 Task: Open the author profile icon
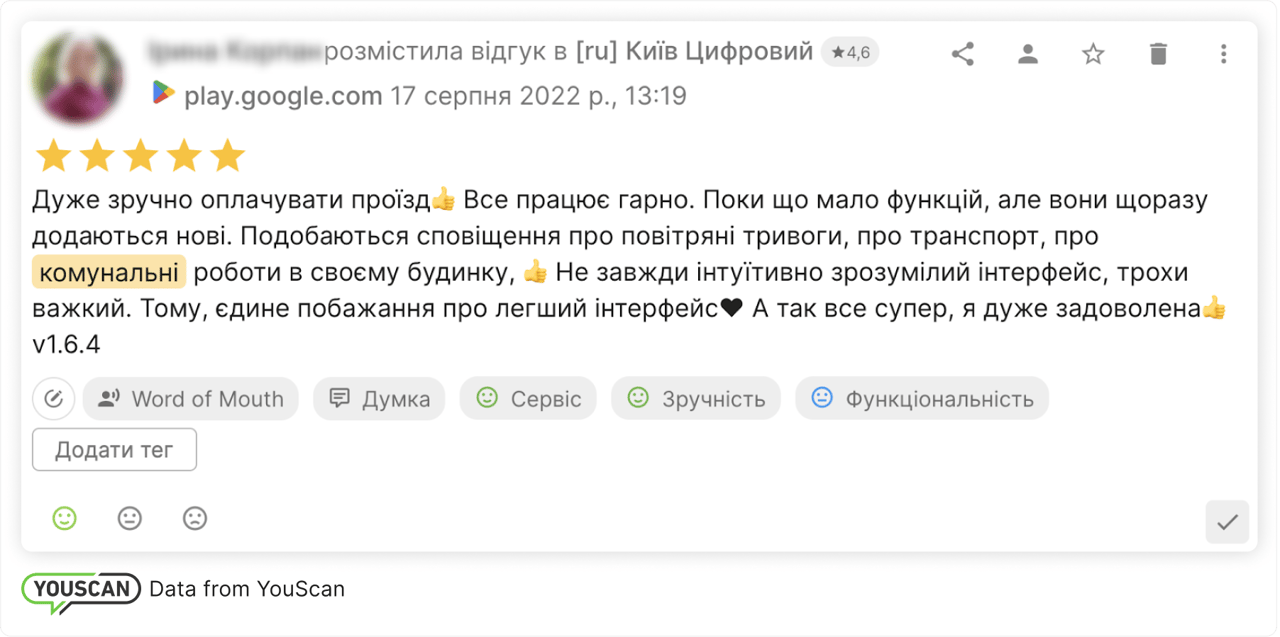[1027, 55]
